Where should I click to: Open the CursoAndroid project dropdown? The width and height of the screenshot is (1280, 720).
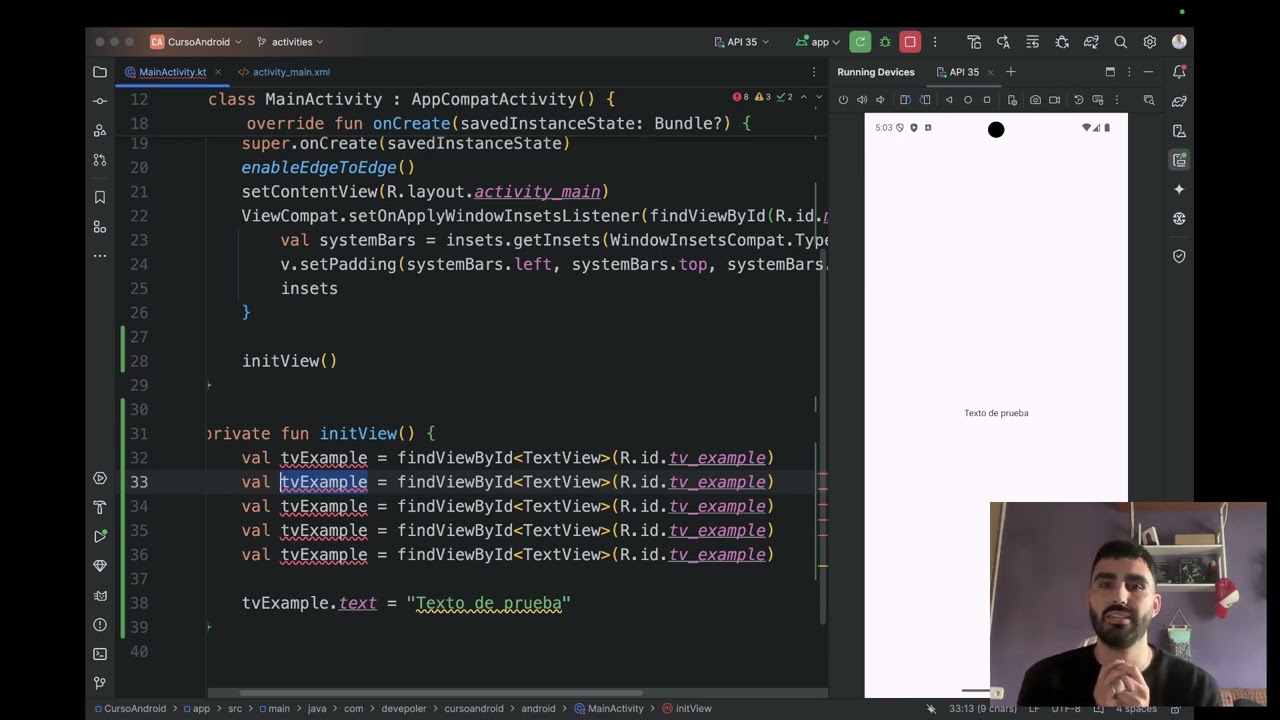click(196, 42)
